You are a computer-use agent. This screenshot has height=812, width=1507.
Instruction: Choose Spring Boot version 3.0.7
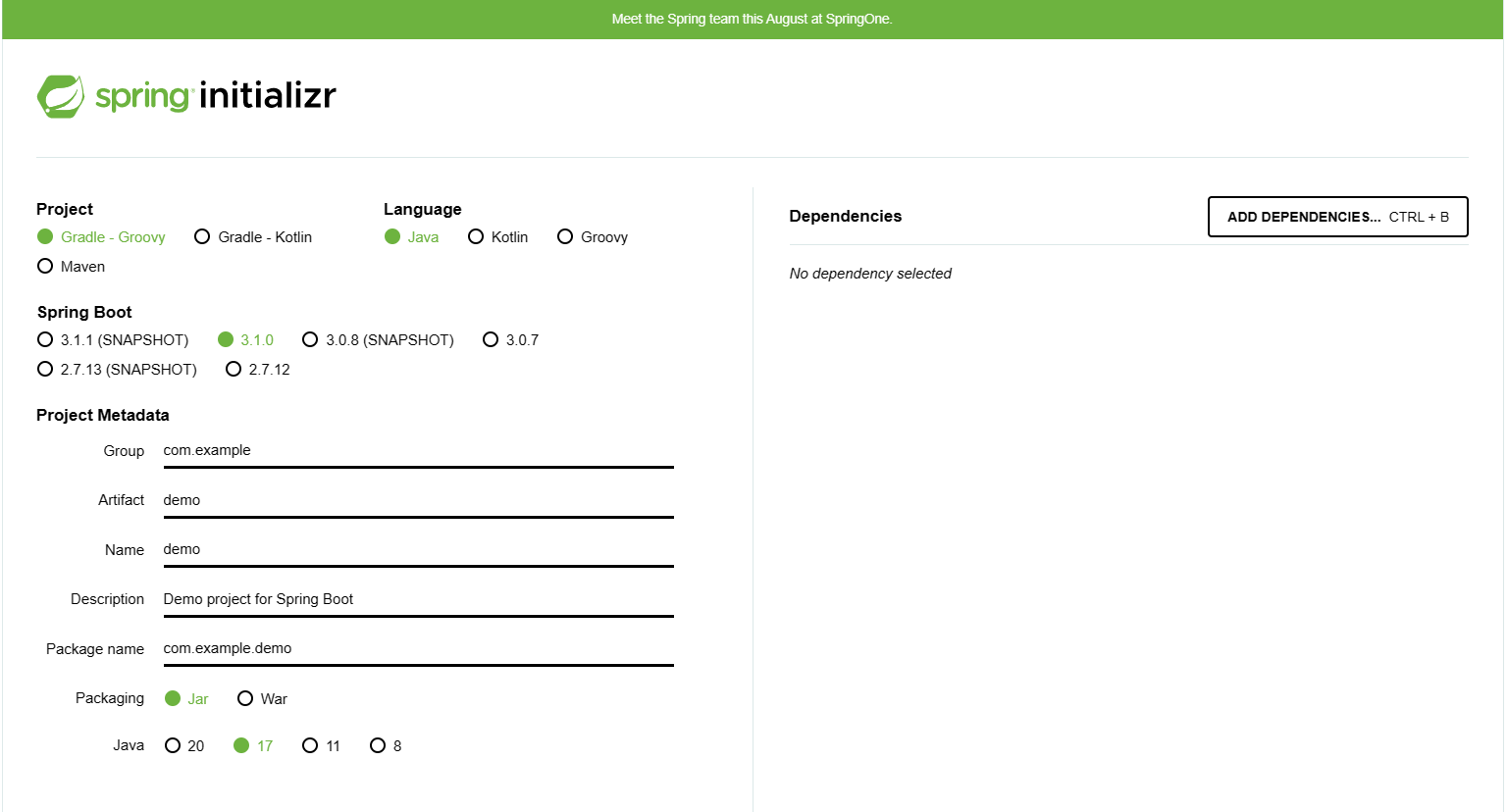491,340
